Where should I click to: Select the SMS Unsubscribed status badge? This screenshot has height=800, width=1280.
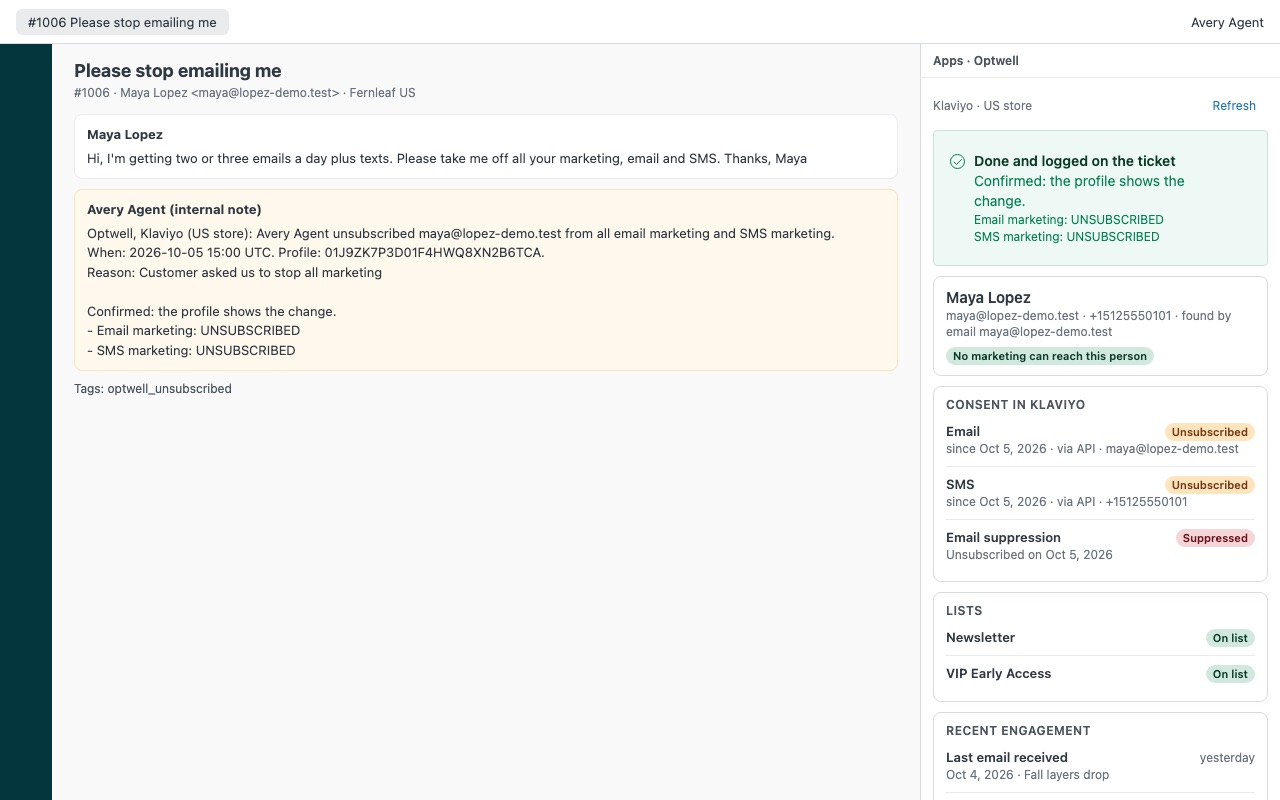click(x=1209, y=485)
